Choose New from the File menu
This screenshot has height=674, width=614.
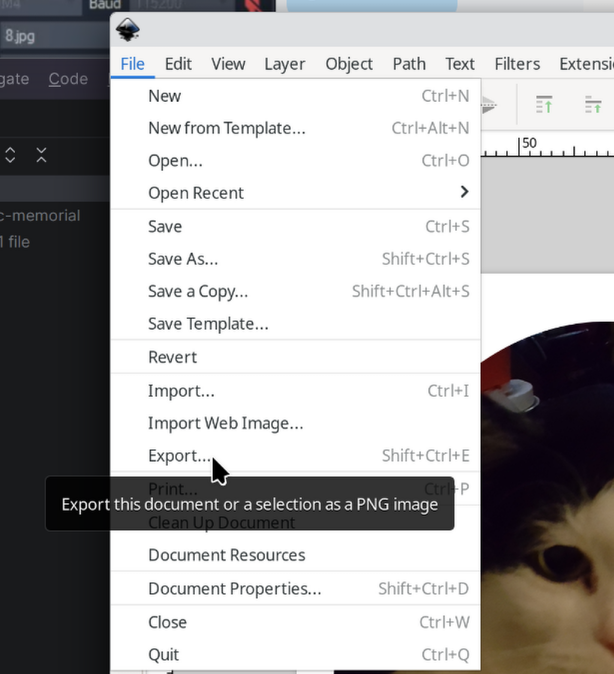[x=295, y=95]
